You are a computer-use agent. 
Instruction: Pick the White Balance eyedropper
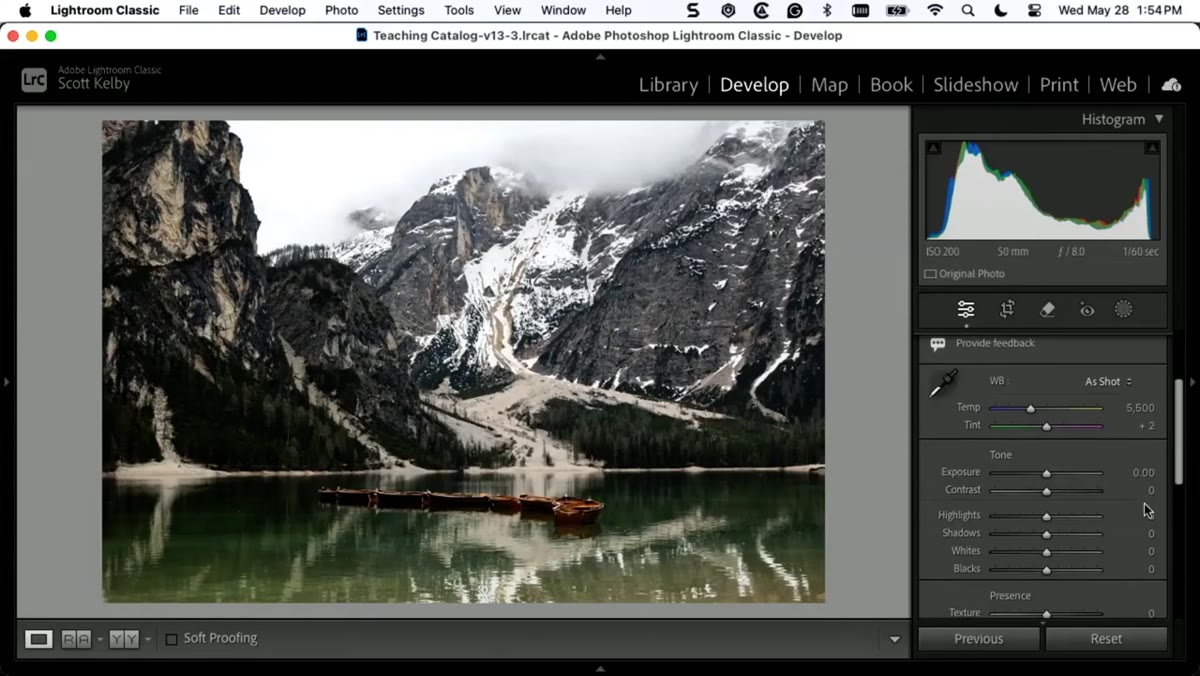click(x=942, y=384)
